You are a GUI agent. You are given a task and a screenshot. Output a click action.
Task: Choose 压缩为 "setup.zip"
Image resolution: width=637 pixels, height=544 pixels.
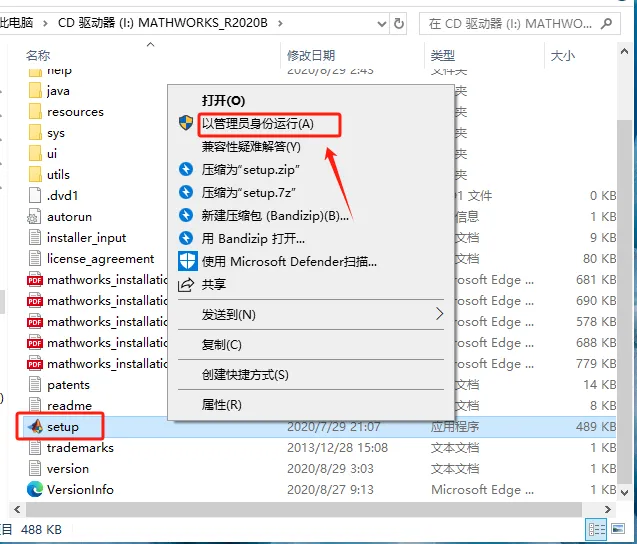tap(251, 169)
